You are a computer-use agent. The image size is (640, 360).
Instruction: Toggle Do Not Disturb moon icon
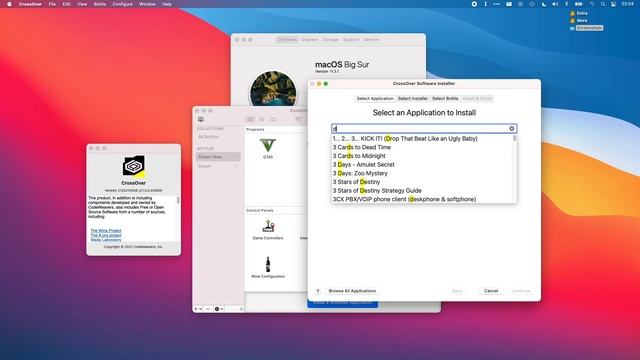[544, 4]
